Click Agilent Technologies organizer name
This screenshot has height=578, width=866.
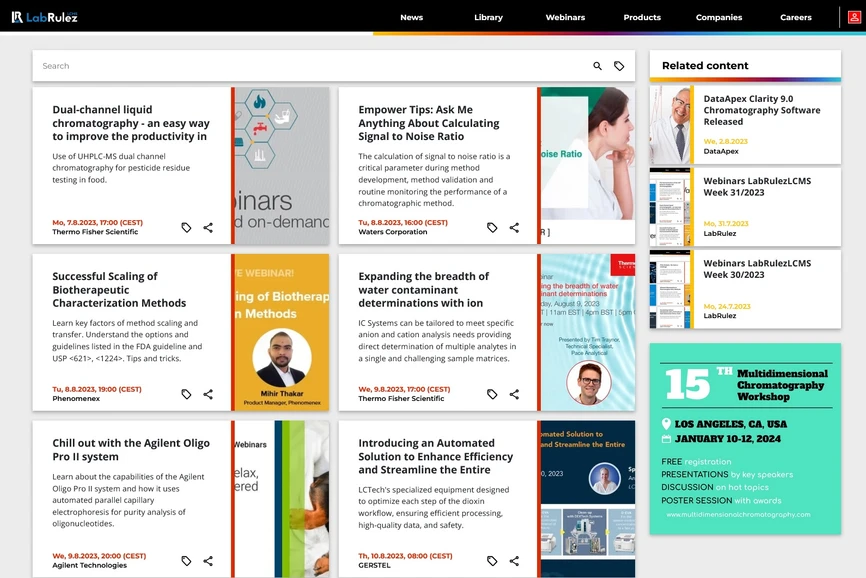point(89,565)
